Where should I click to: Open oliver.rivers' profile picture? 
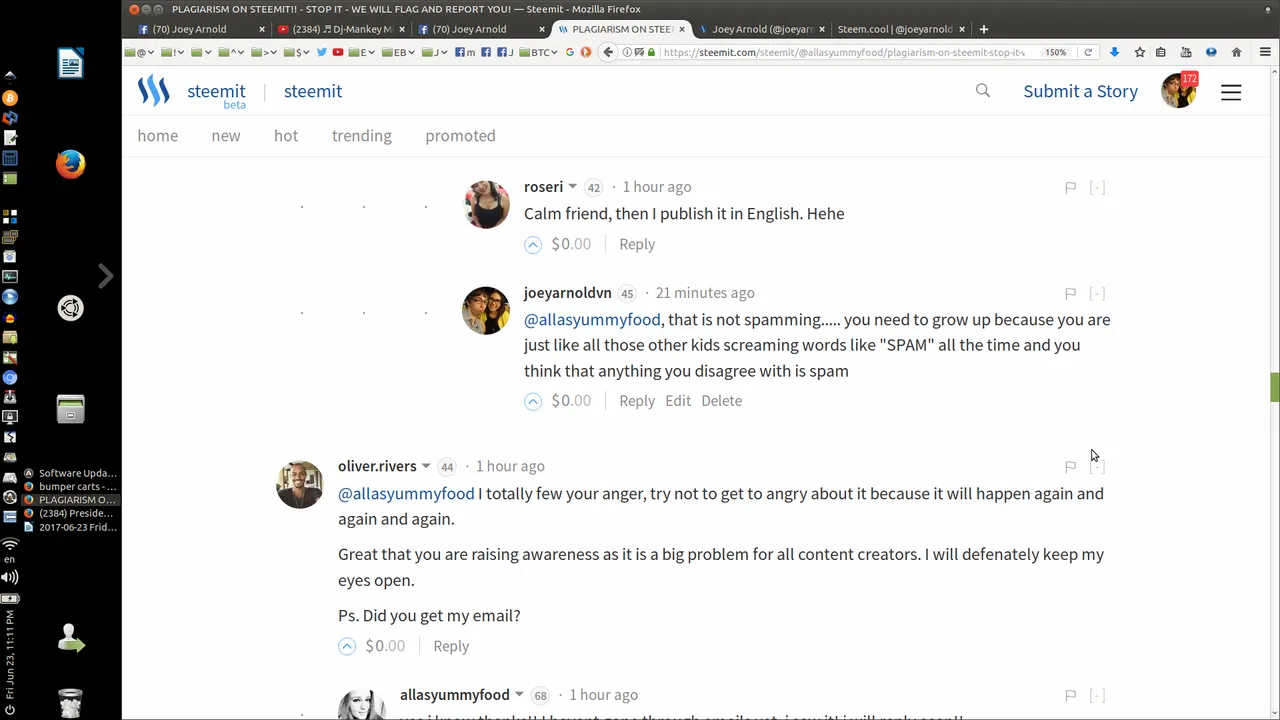click(300, 485)
